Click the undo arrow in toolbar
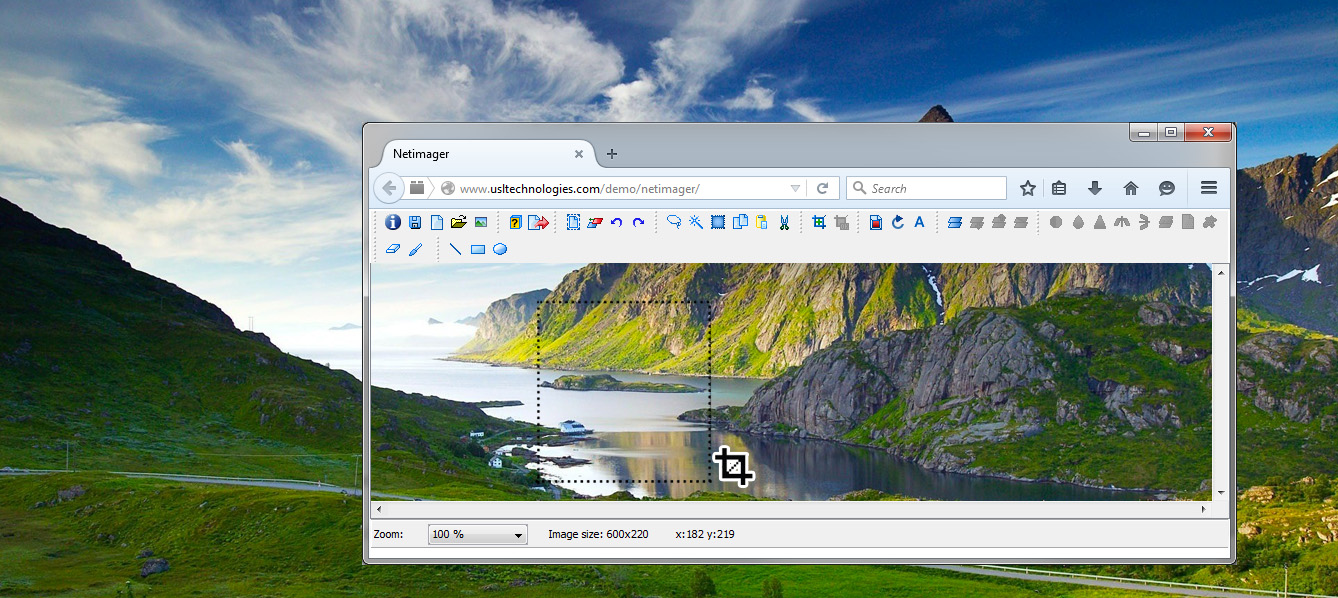 point(617,222)
